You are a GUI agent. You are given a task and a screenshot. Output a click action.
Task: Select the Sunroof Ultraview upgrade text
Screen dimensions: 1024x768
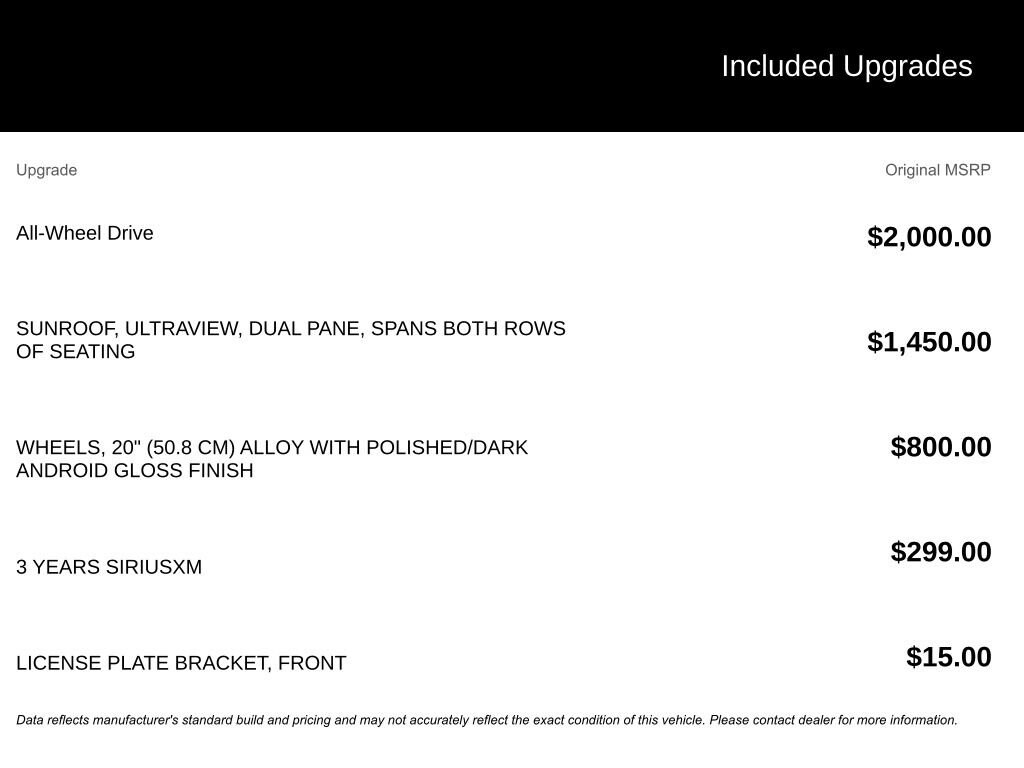[291, 340]
